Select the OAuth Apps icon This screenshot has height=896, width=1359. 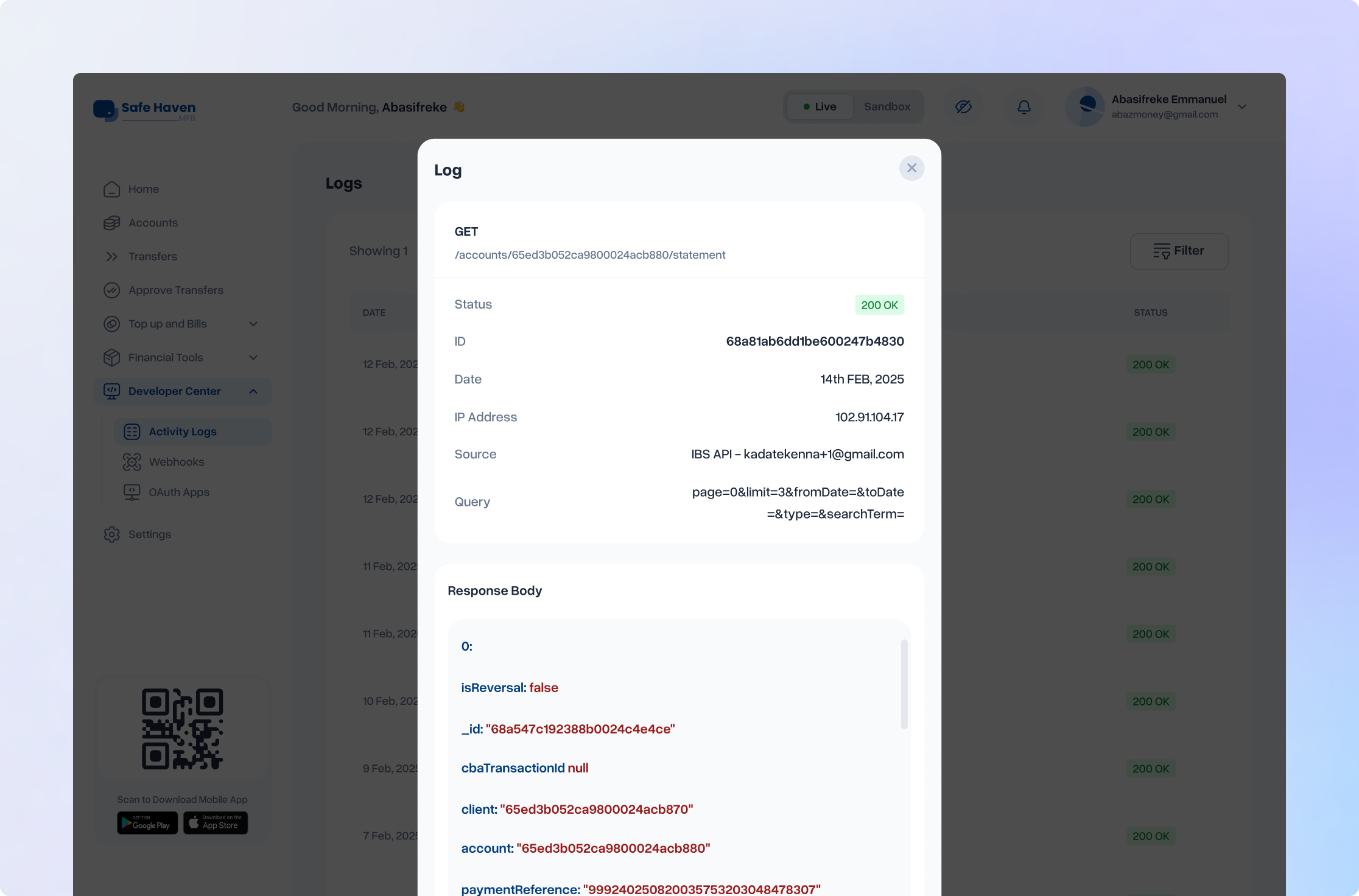pos(132,492)
